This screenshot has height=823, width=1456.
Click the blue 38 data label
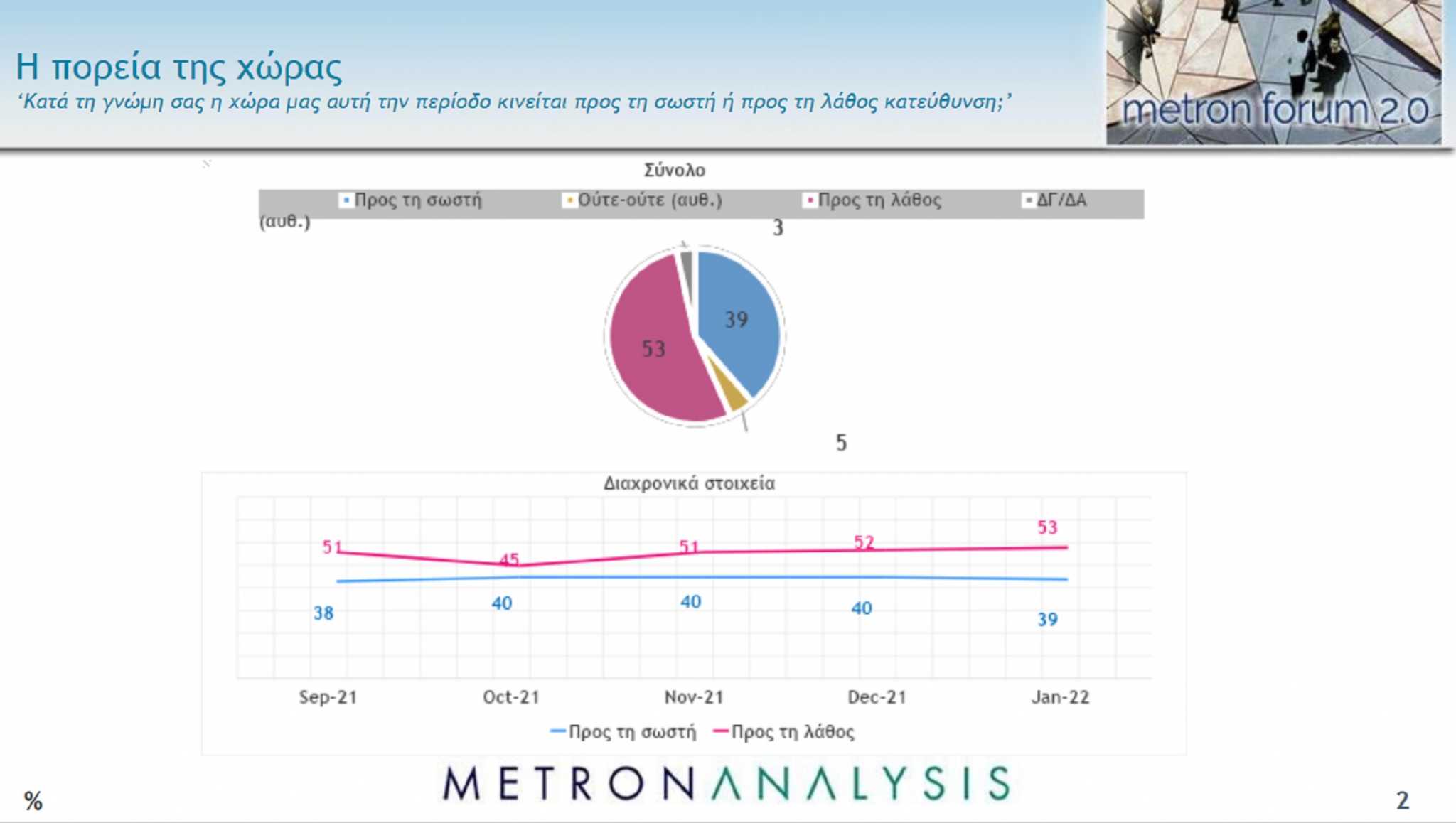point(323,613)
